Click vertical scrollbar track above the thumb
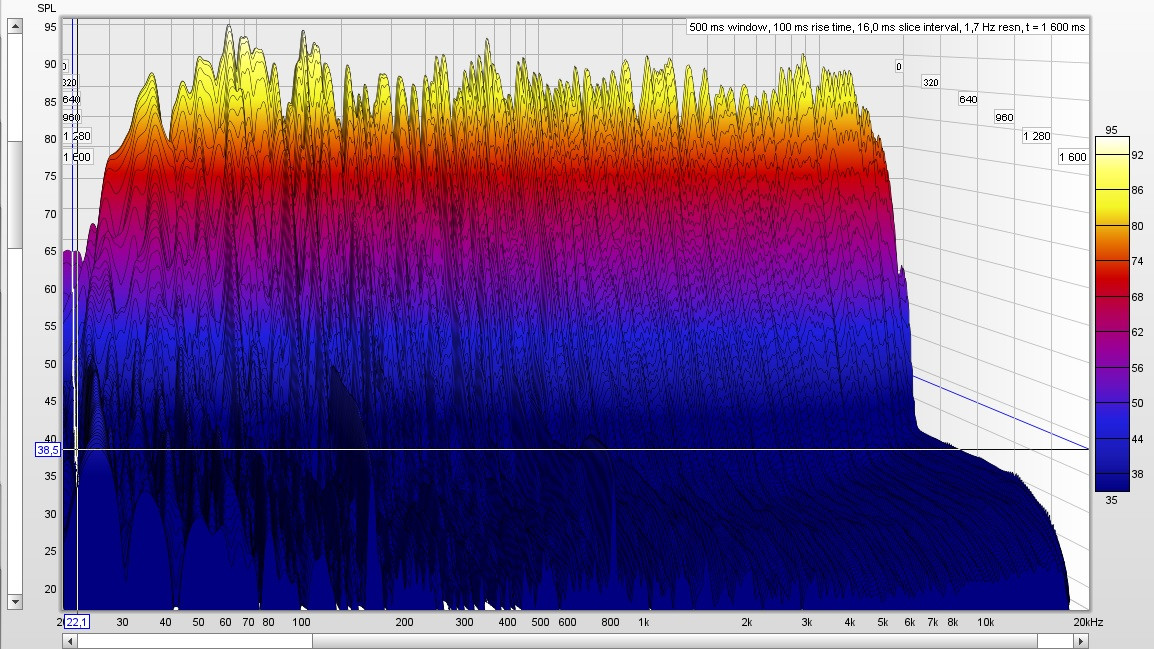The width and height of the screenshot is (1154, 649). (15, 85)
